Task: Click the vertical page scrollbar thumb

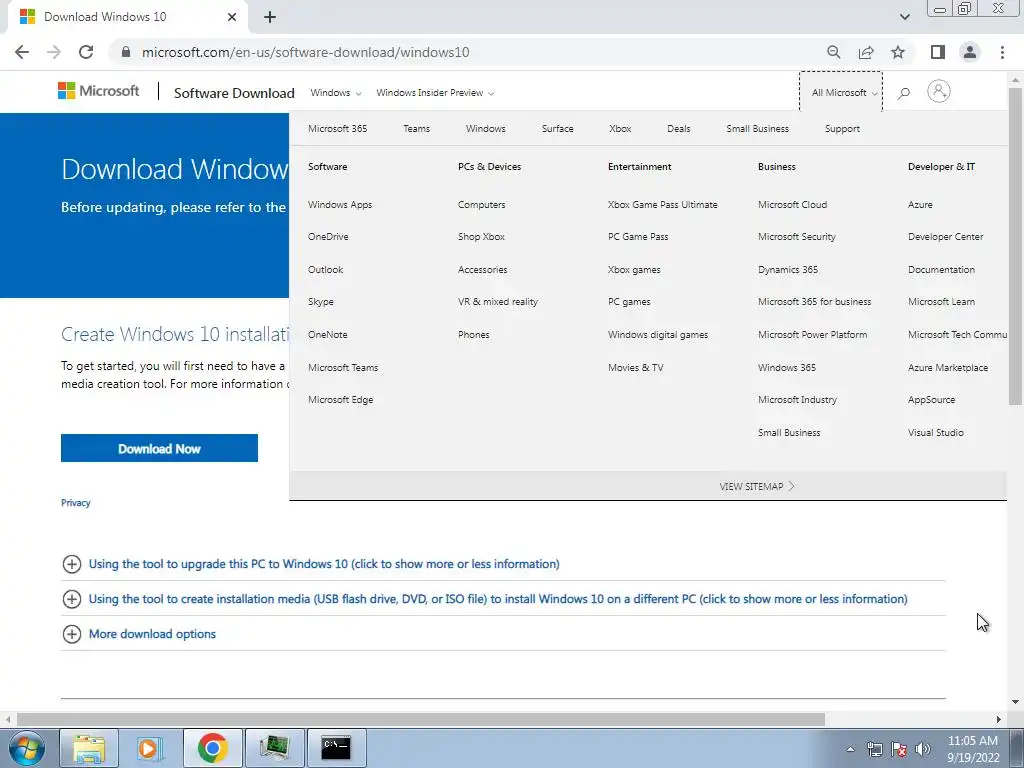Action: 1015,246
